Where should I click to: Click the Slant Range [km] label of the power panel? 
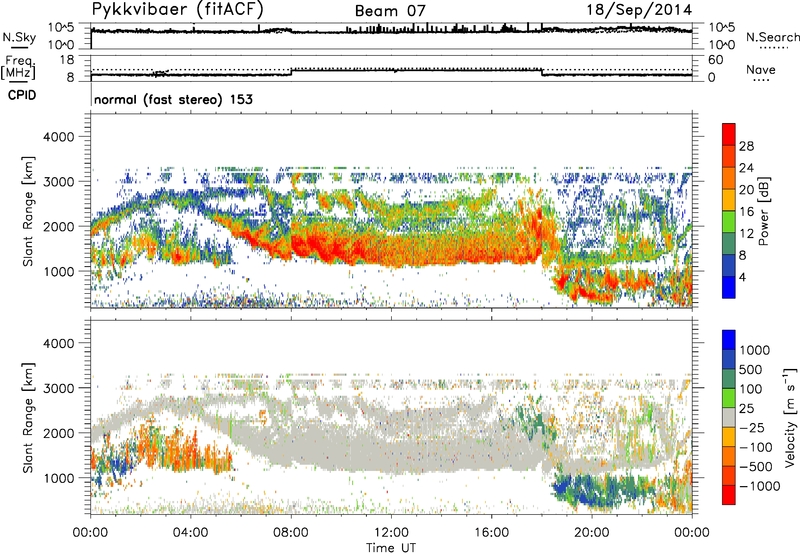pos(29,211)
